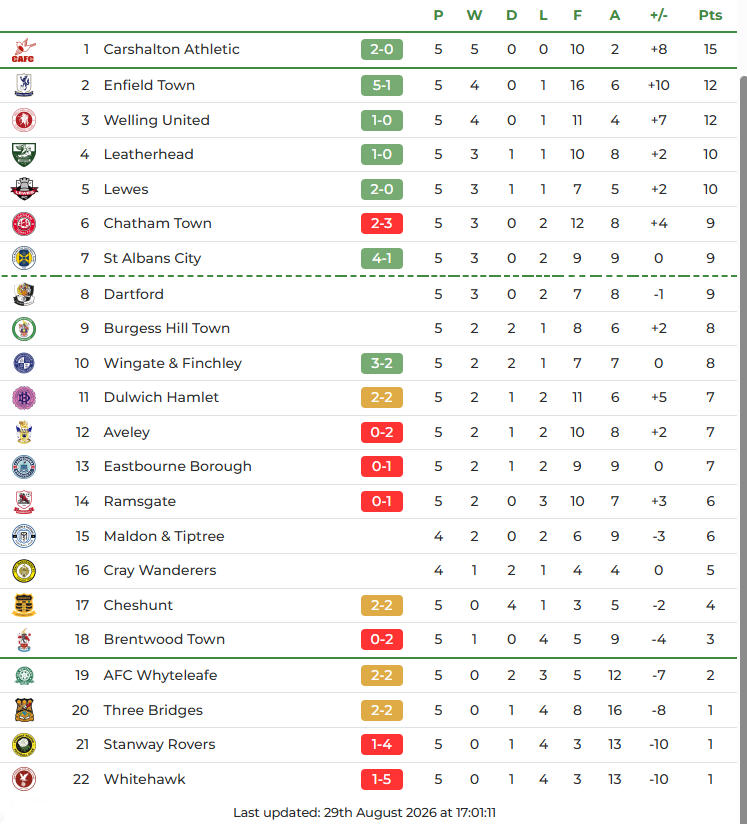
Task: Click the Lewes club crest
Action: click(24, 189)
